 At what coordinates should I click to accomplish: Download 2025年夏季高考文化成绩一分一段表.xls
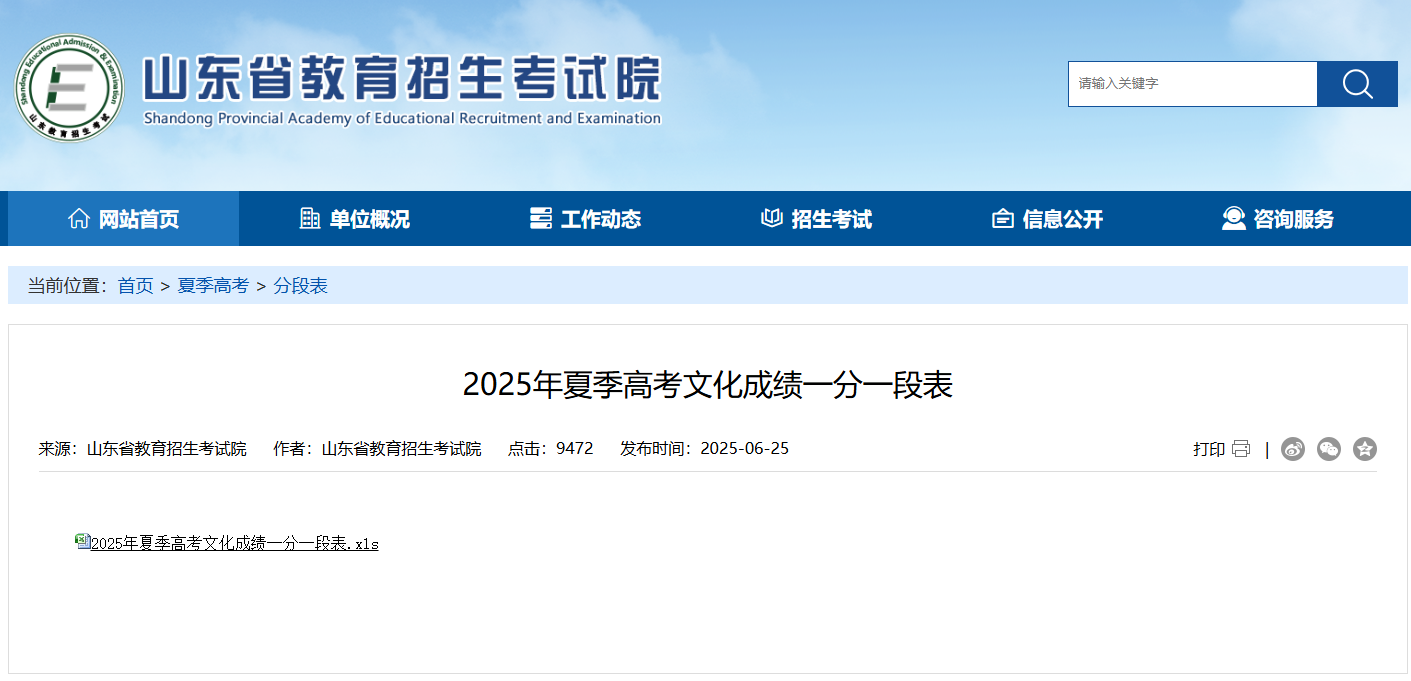(235, 544)
